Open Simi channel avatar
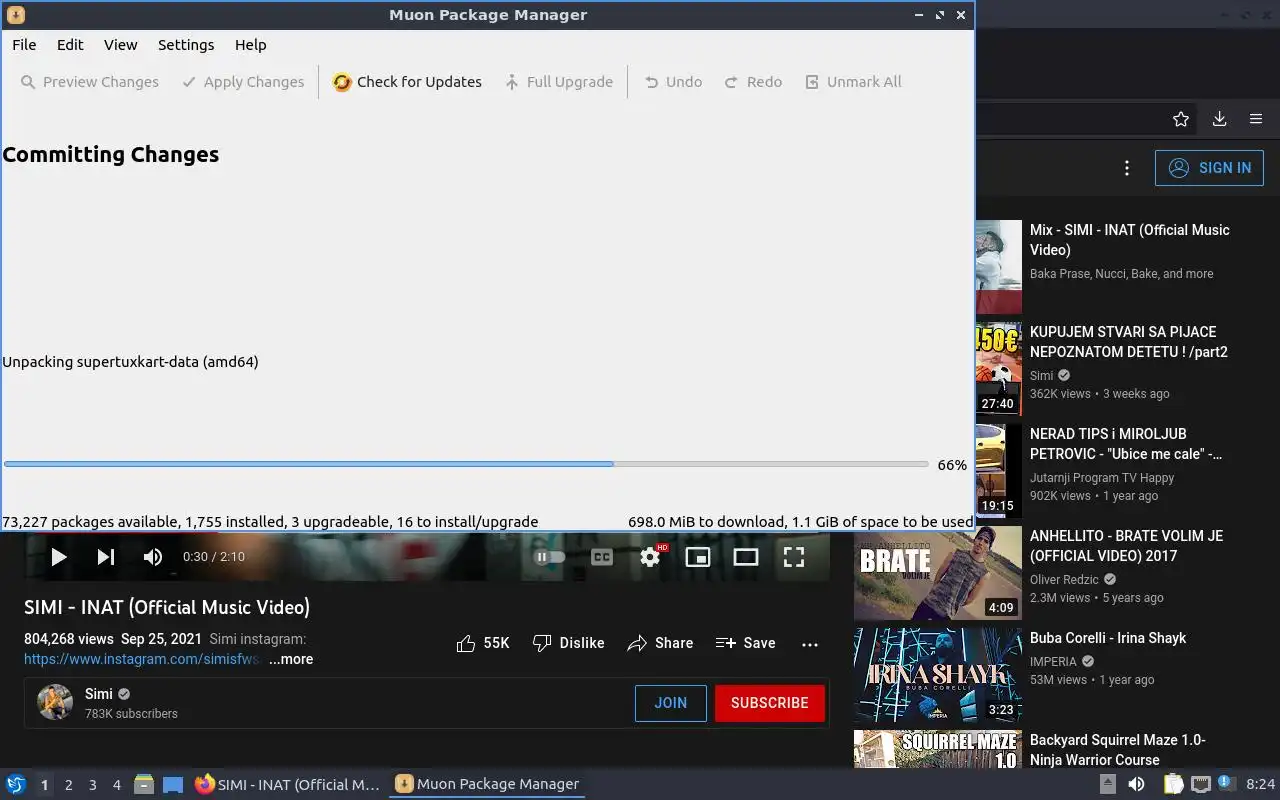This screenshot has width=1280, height=800. pos(55,702)
